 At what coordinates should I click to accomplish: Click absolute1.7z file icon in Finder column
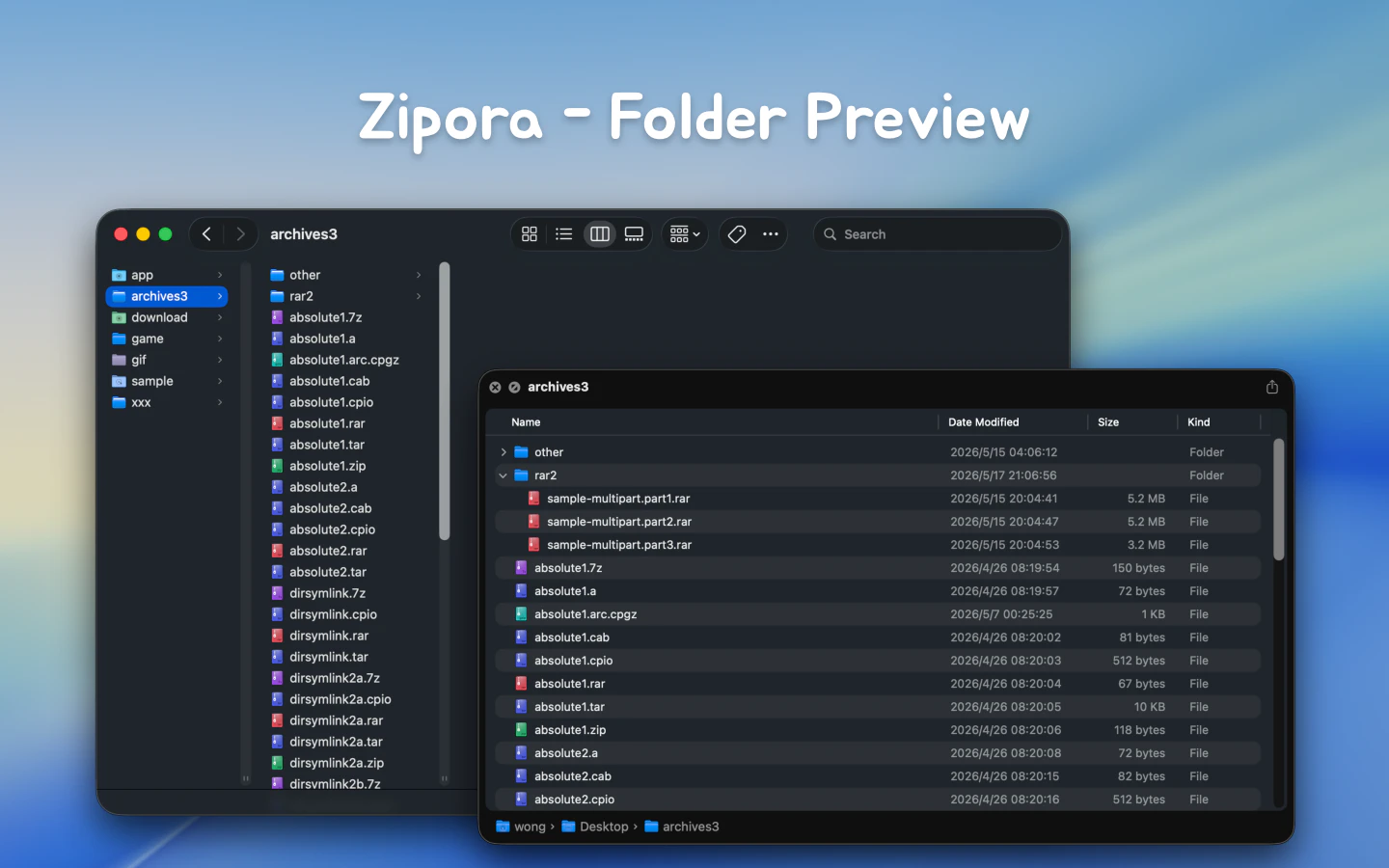tap(277, 317)
